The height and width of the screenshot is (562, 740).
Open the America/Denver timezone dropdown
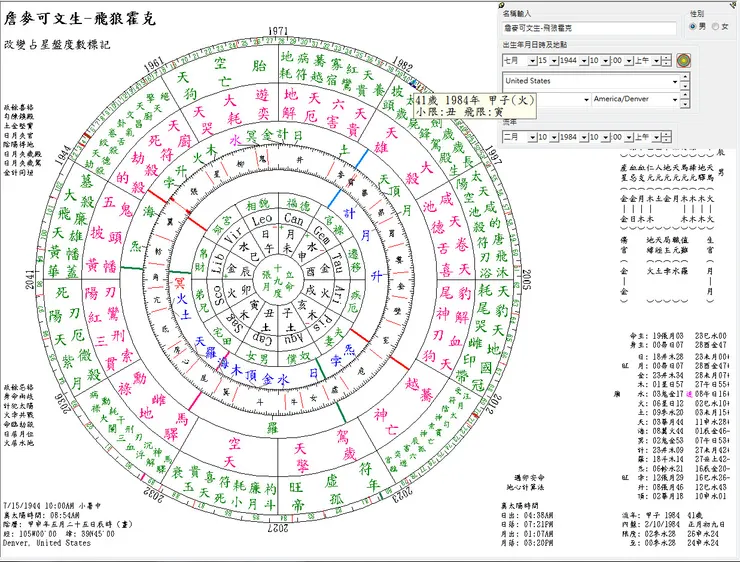(x=675, y=100)
